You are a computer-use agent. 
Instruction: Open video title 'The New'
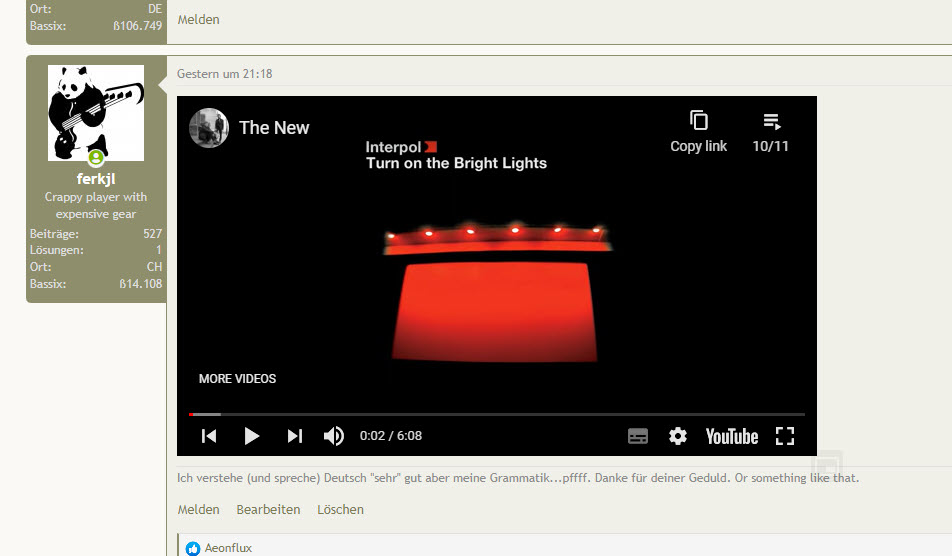pyautogui.click(x=274, y=128)
